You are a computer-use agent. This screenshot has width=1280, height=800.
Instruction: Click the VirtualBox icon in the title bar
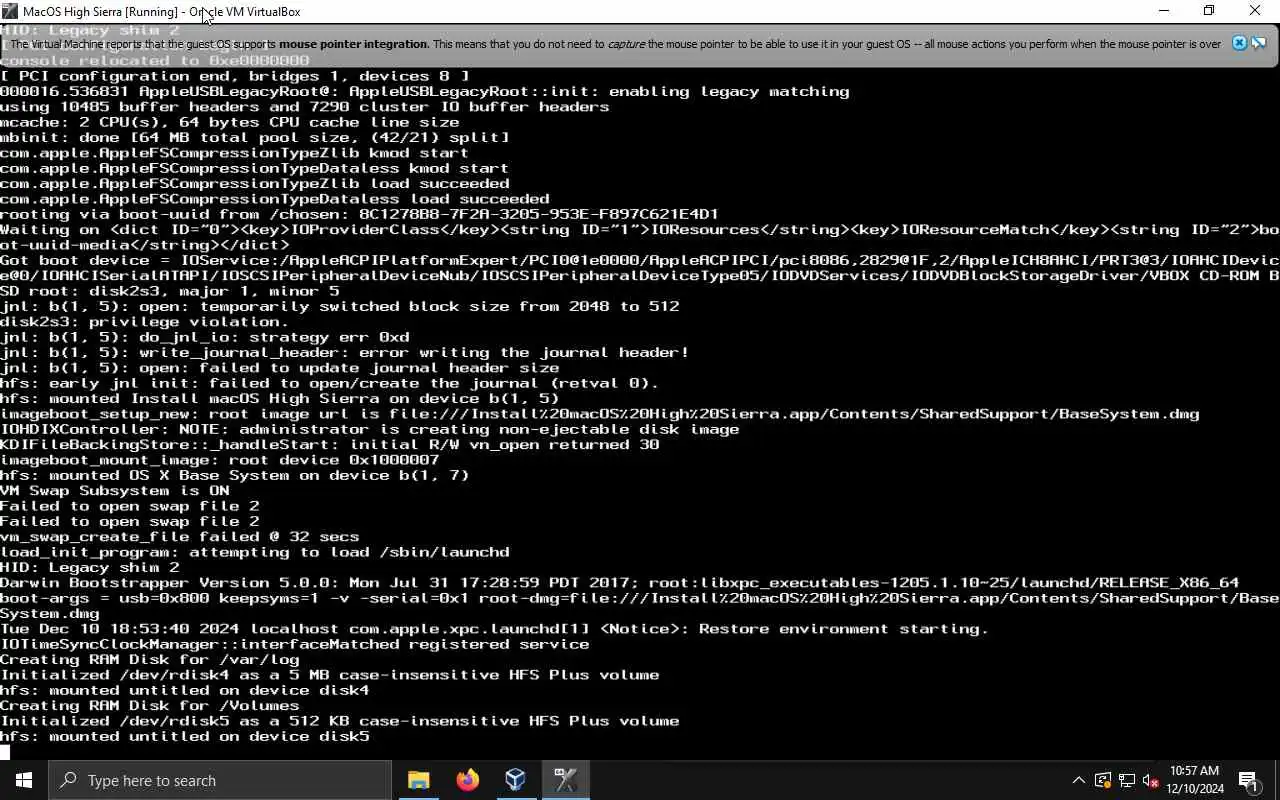pyautogui.click(x=11, y=11)
